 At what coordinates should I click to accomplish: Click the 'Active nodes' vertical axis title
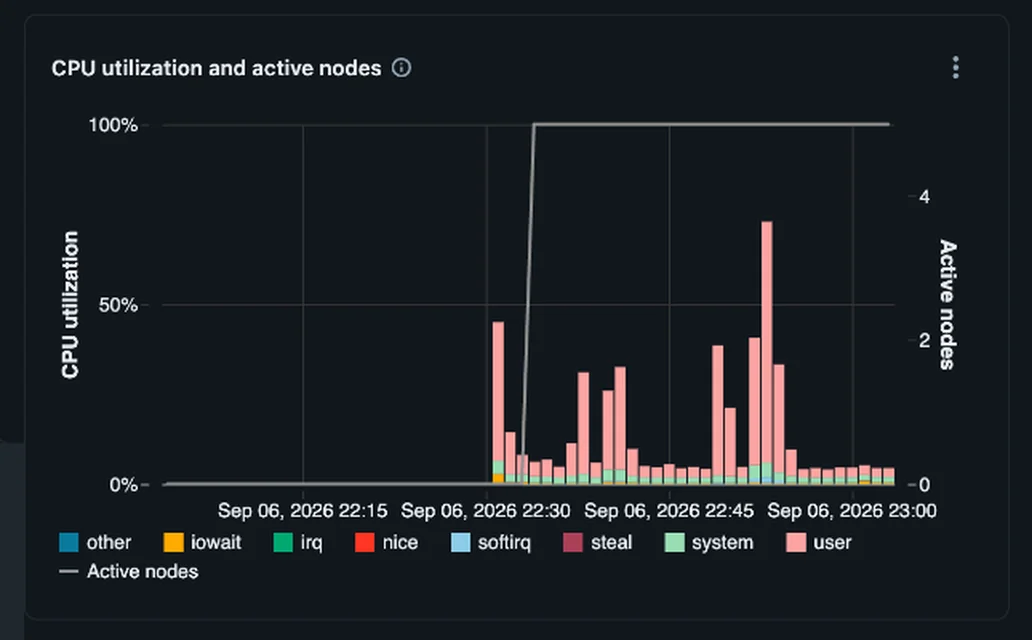tap(948, 305)
